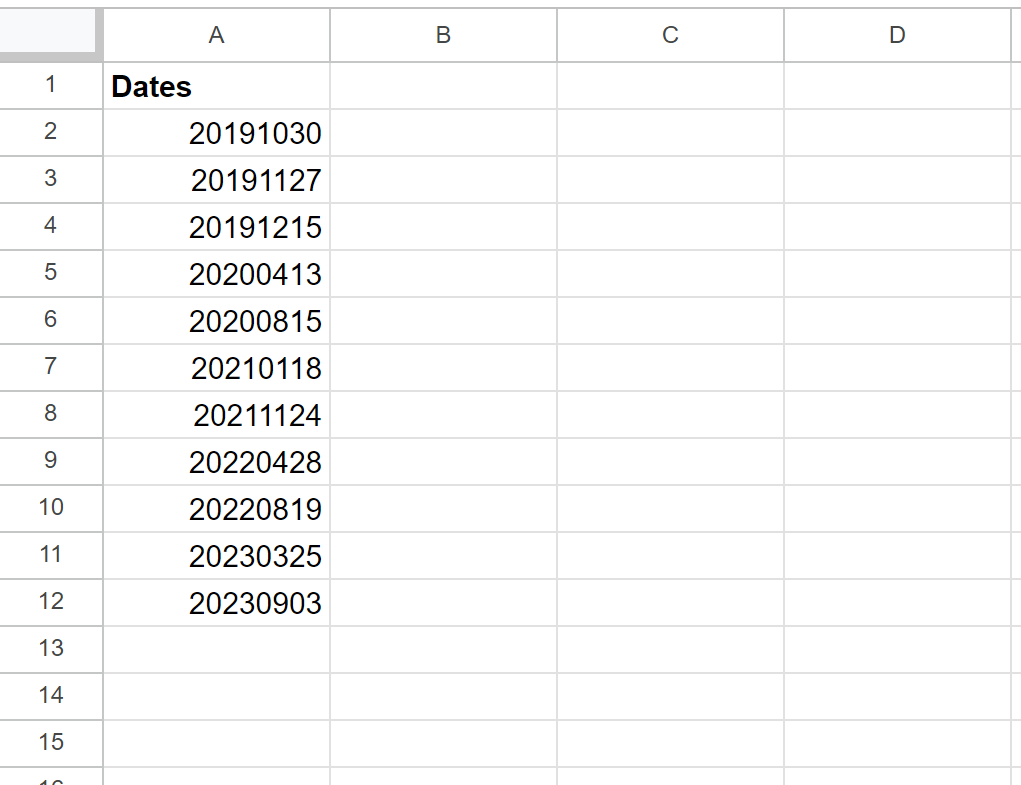Select column B header

tap(442, 35)
